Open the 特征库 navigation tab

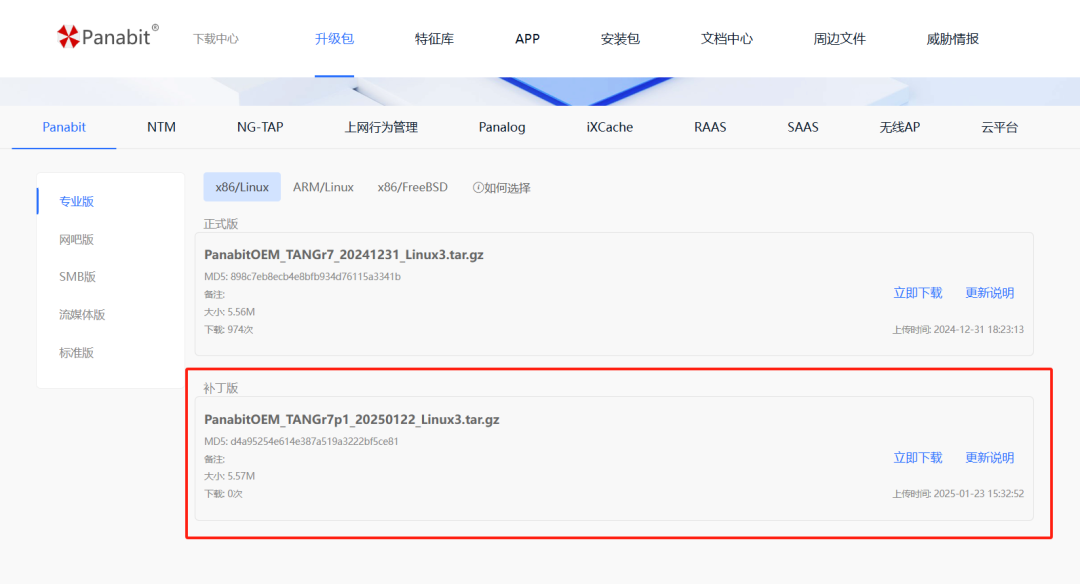434,39
